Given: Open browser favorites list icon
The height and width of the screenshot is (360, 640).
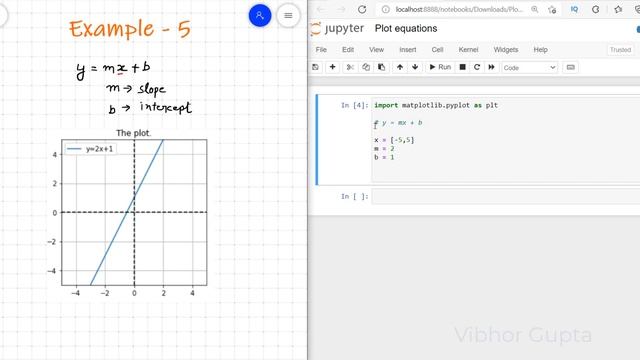Looking at the screenshot, I should tap(618, 9).
